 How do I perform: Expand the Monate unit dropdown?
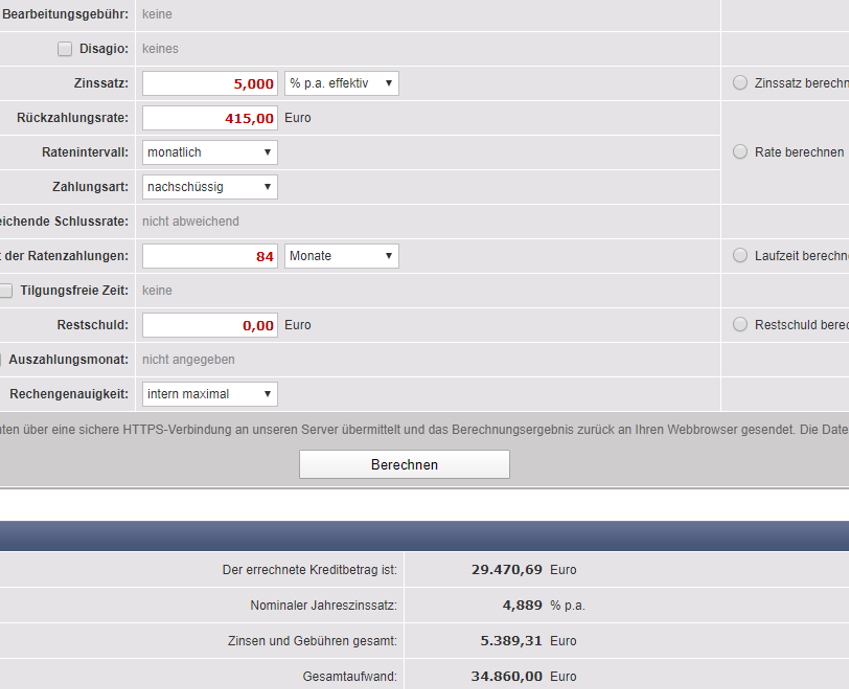(341, 256)
